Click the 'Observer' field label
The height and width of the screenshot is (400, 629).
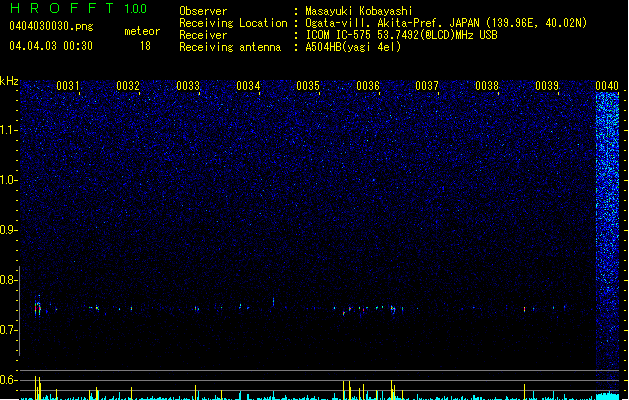click(x=203, y=11)
